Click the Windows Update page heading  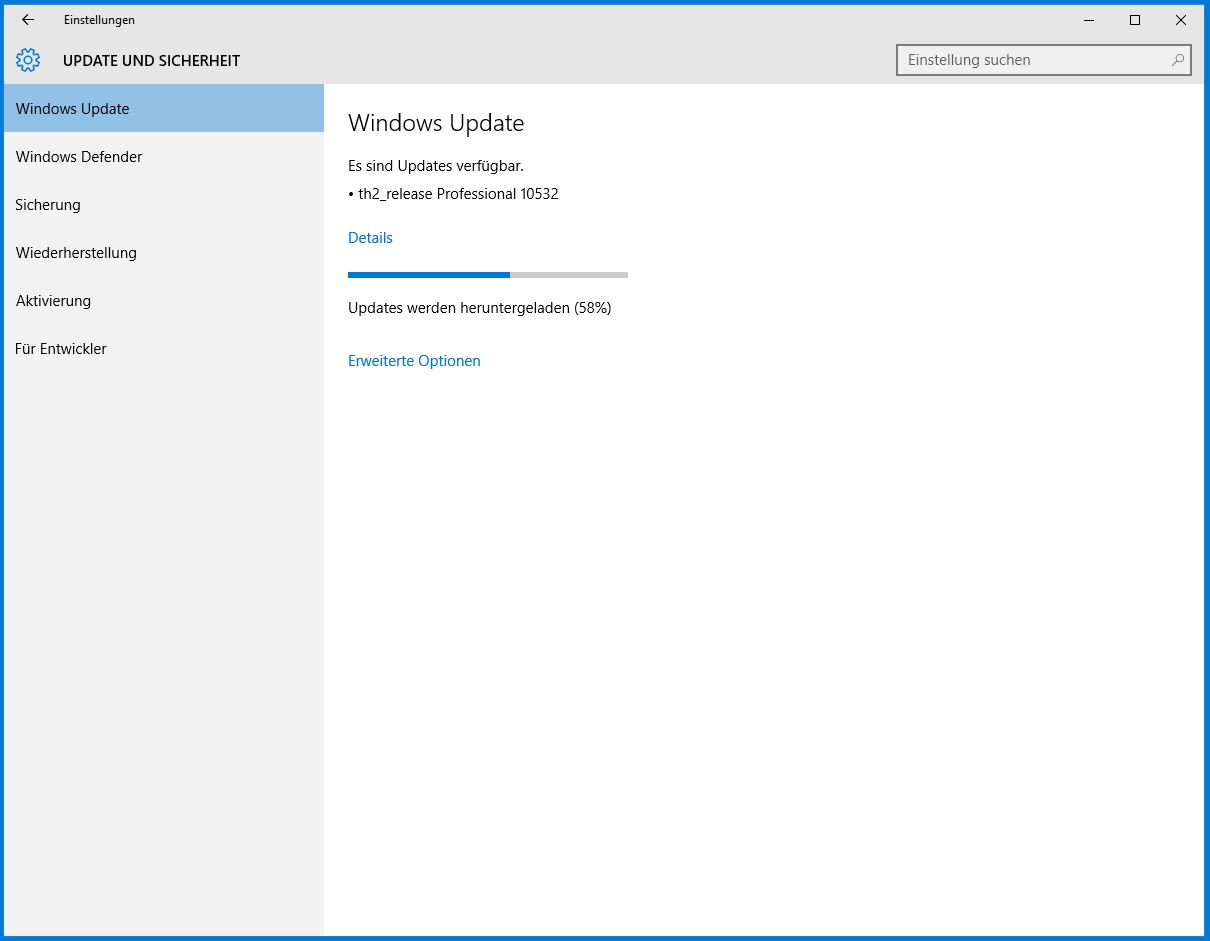coord(436,123)
